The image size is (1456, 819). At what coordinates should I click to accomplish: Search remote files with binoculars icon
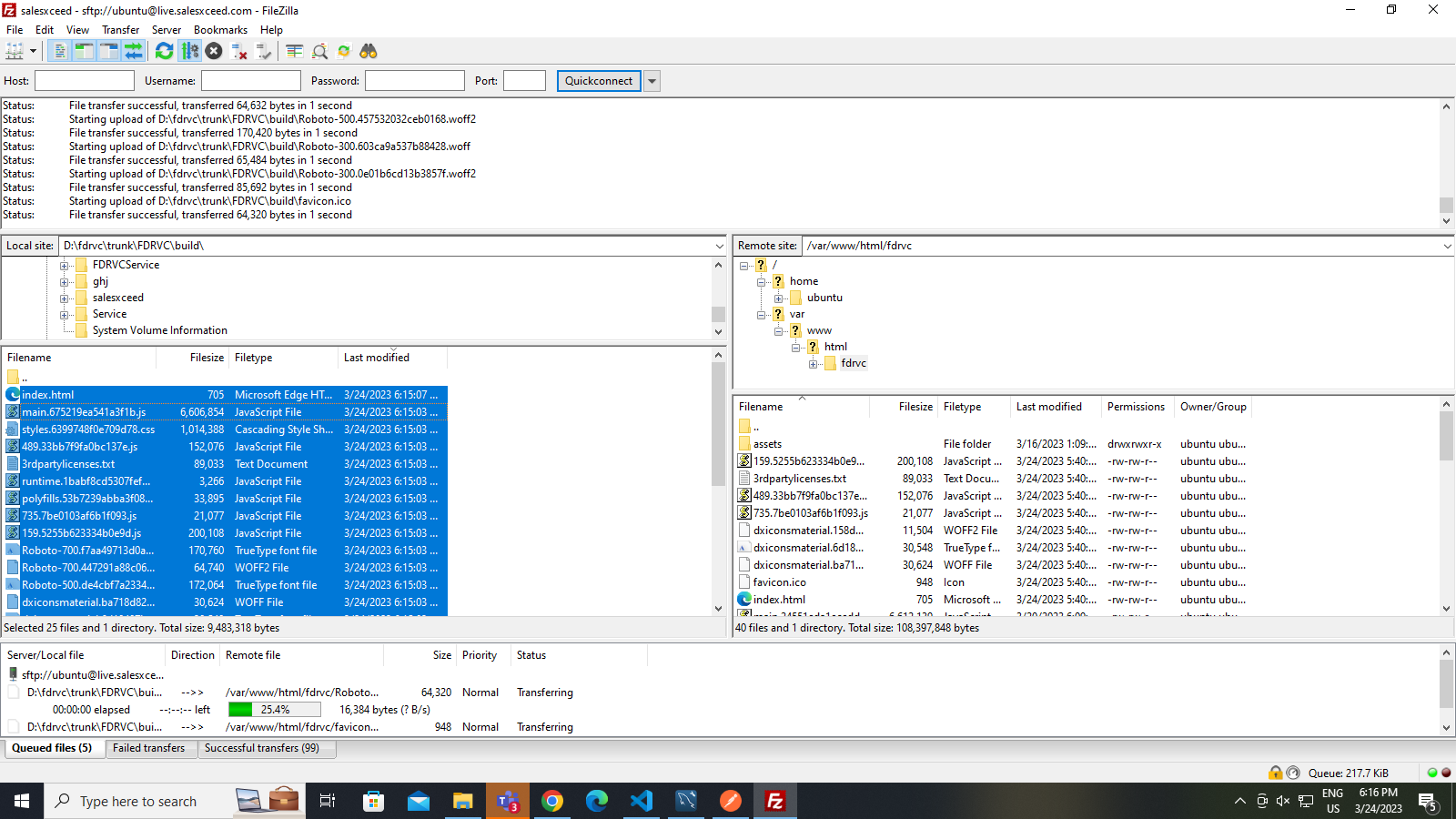[369, 52]
